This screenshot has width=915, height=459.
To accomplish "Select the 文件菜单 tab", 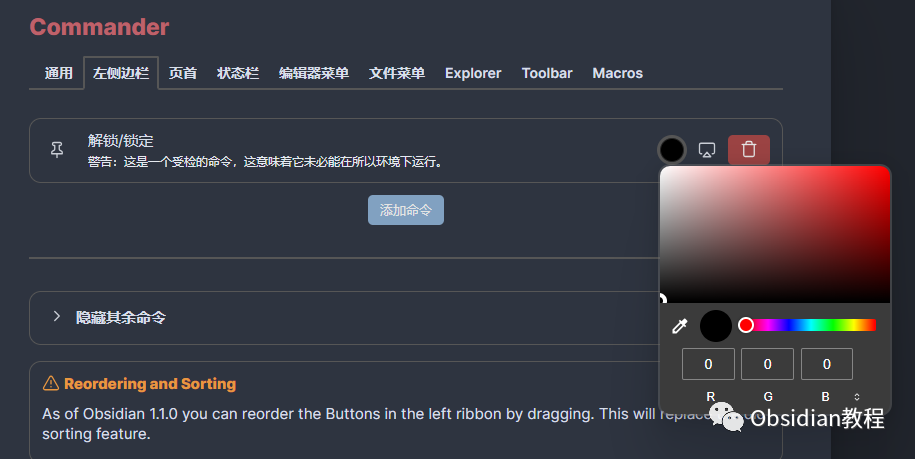I will [397, 73].
